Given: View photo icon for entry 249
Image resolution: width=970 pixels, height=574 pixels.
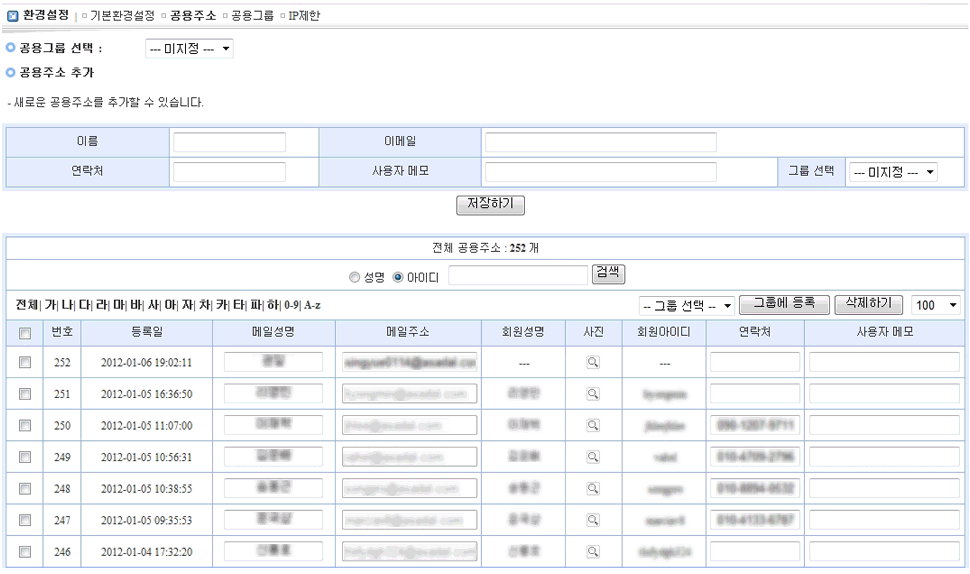Looking at the screenshot, I should point(592,457).
